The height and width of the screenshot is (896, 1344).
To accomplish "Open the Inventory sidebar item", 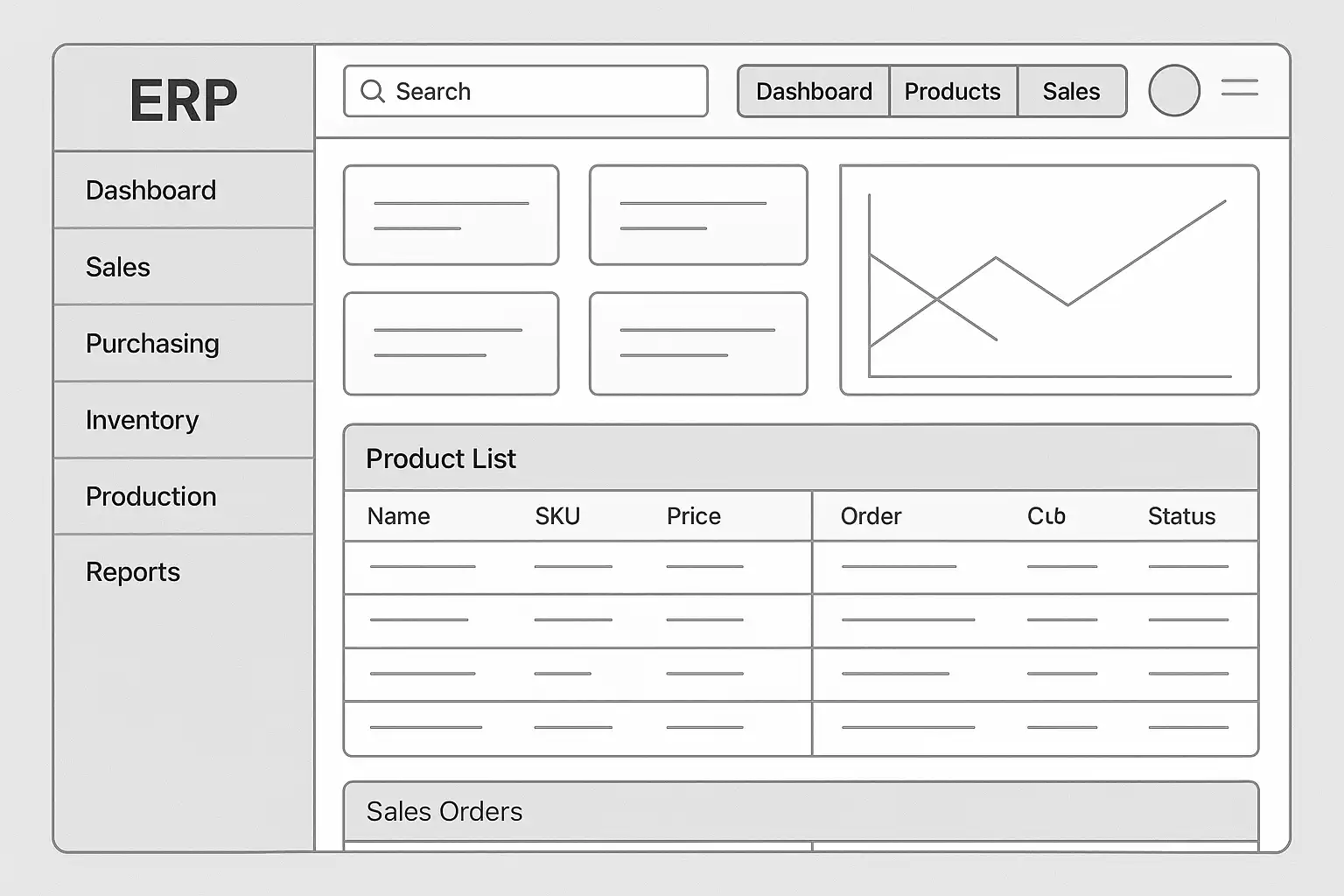I will tap(142, 420).
